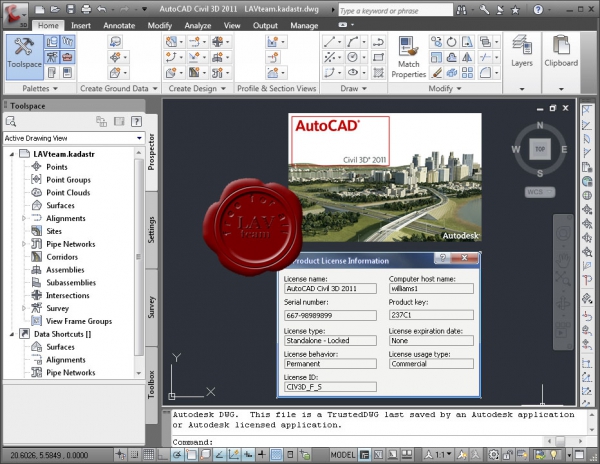This screenshot has width=600, height=464.
Task: Click the Toolspace preview magnifier icon
Action: pos(11,122)
